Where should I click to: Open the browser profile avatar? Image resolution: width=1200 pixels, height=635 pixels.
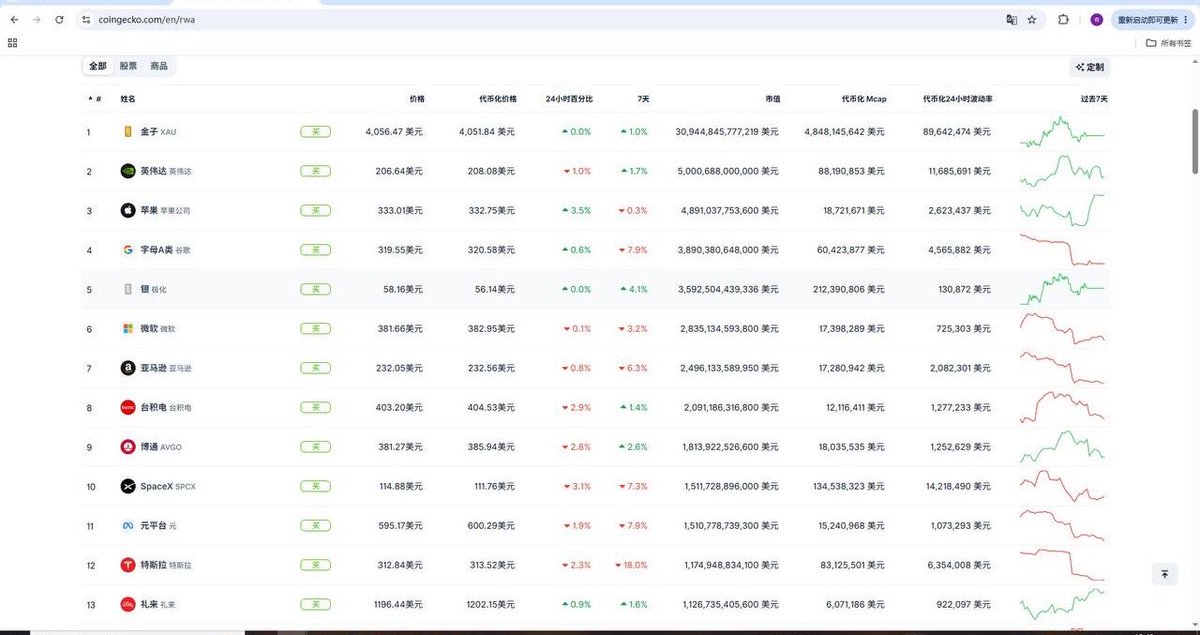(x=1096, y=20)
